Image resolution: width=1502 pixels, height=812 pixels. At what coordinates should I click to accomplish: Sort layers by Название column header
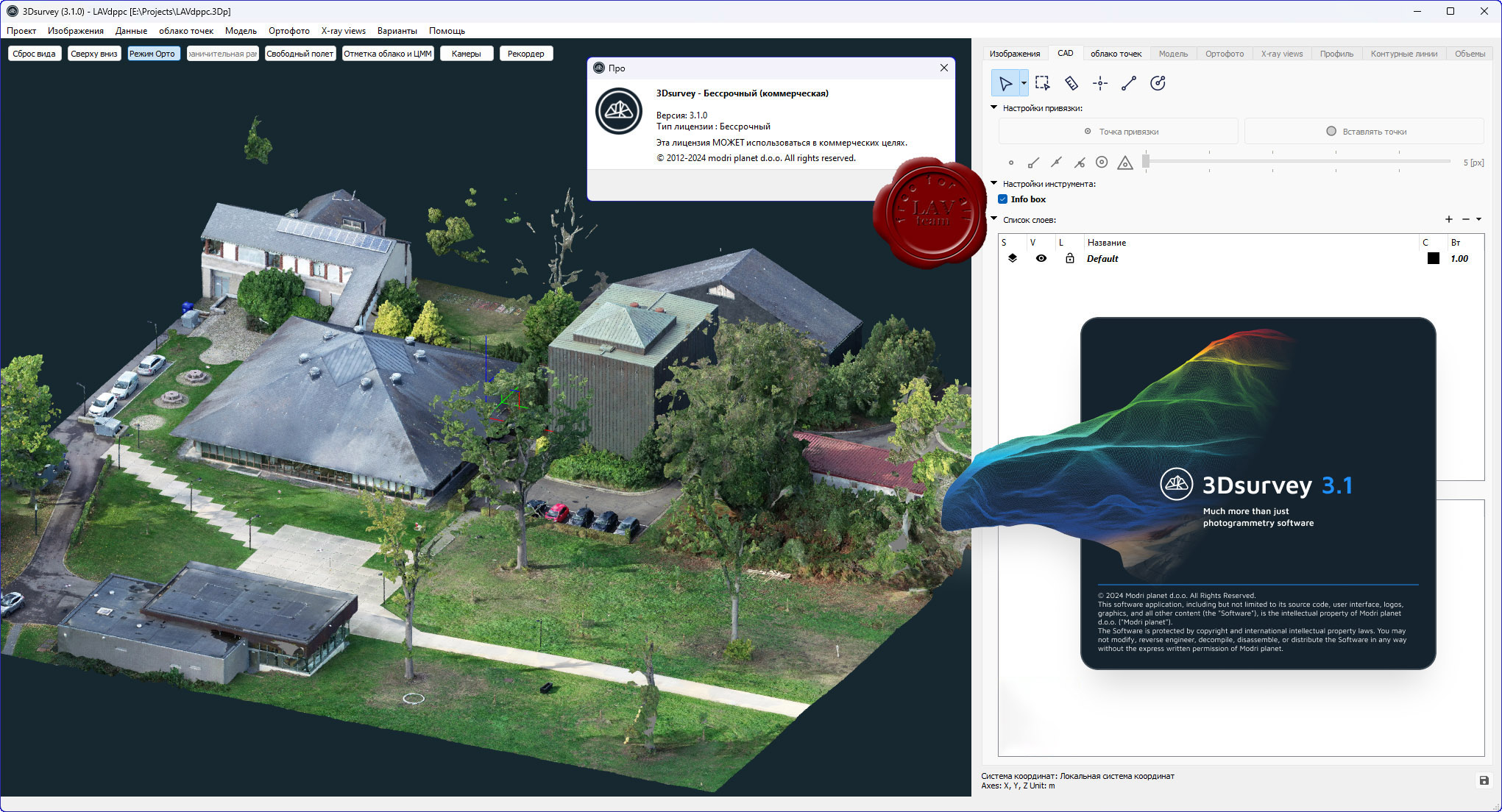pos(1107,243)
